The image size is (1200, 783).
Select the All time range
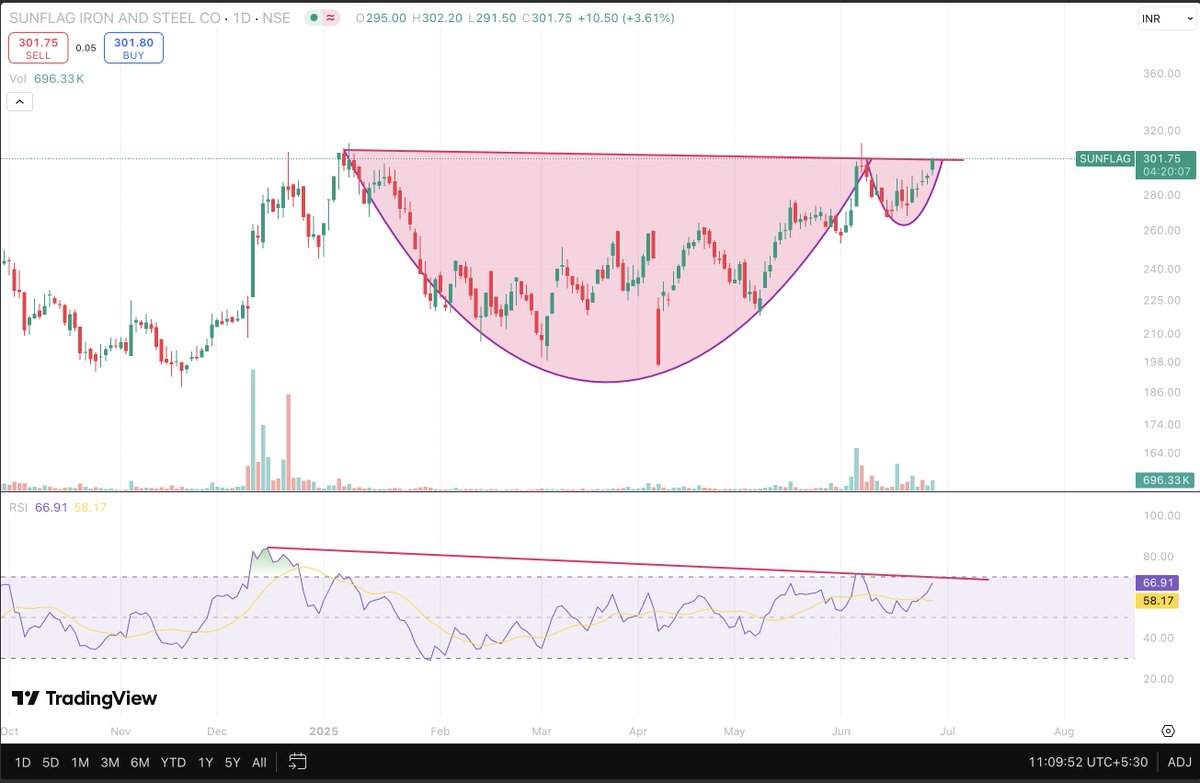[259, 762]
